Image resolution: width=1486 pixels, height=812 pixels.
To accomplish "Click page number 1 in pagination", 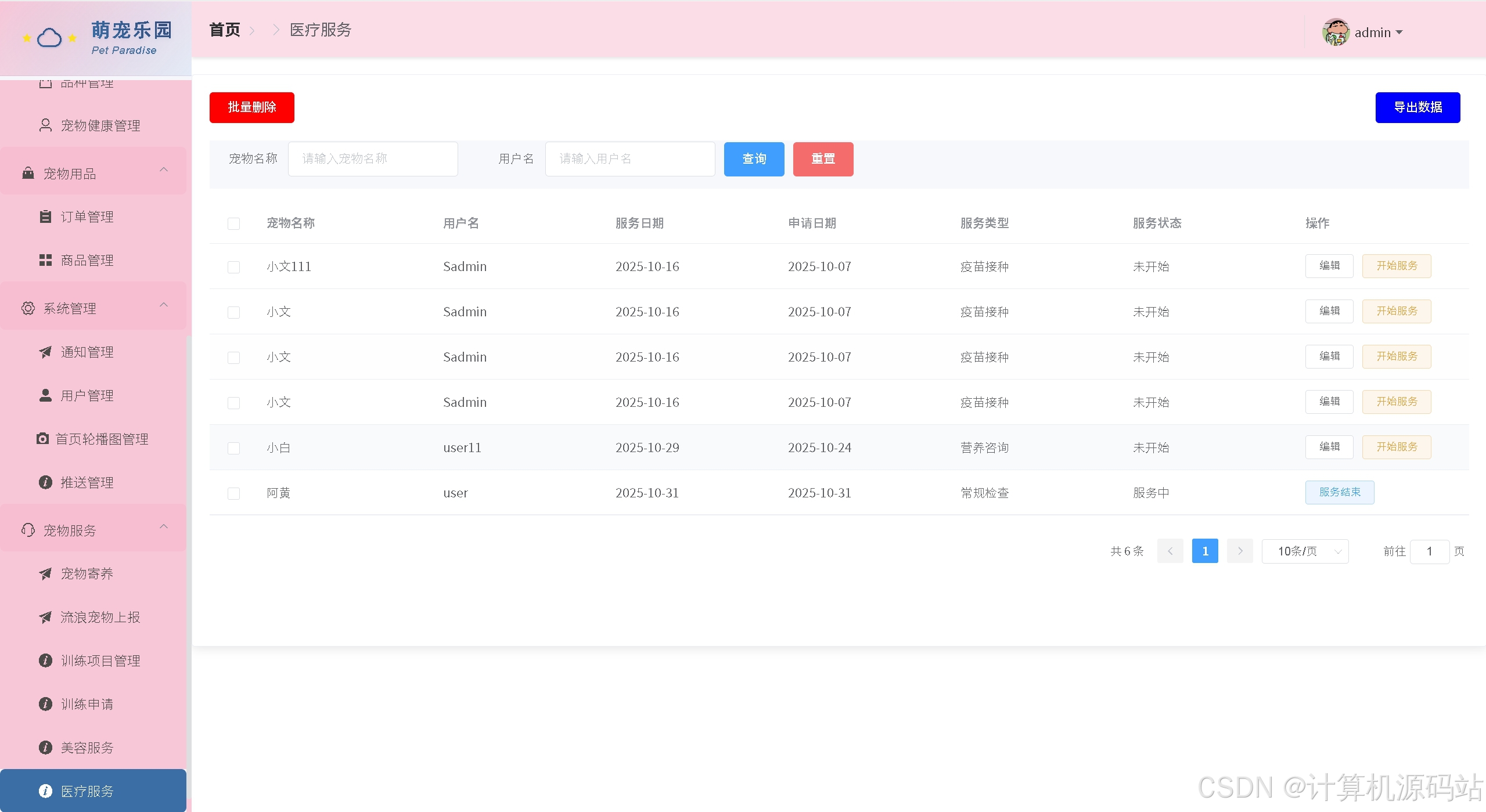I will 1205,551.
